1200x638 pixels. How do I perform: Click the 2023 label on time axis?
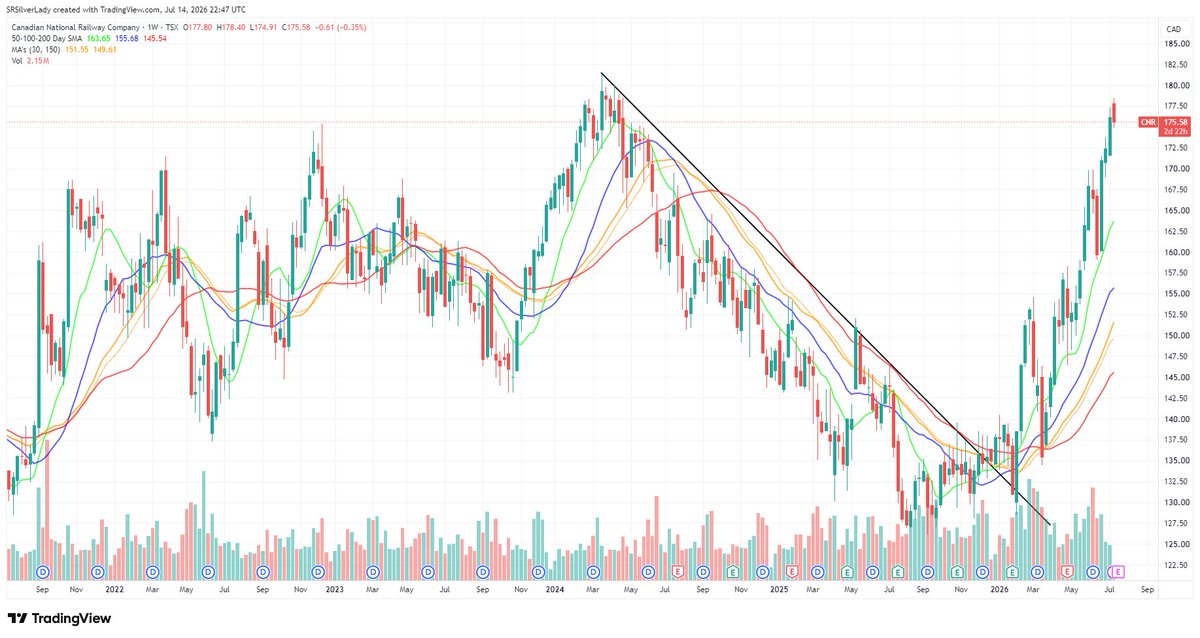click(335, 590)
